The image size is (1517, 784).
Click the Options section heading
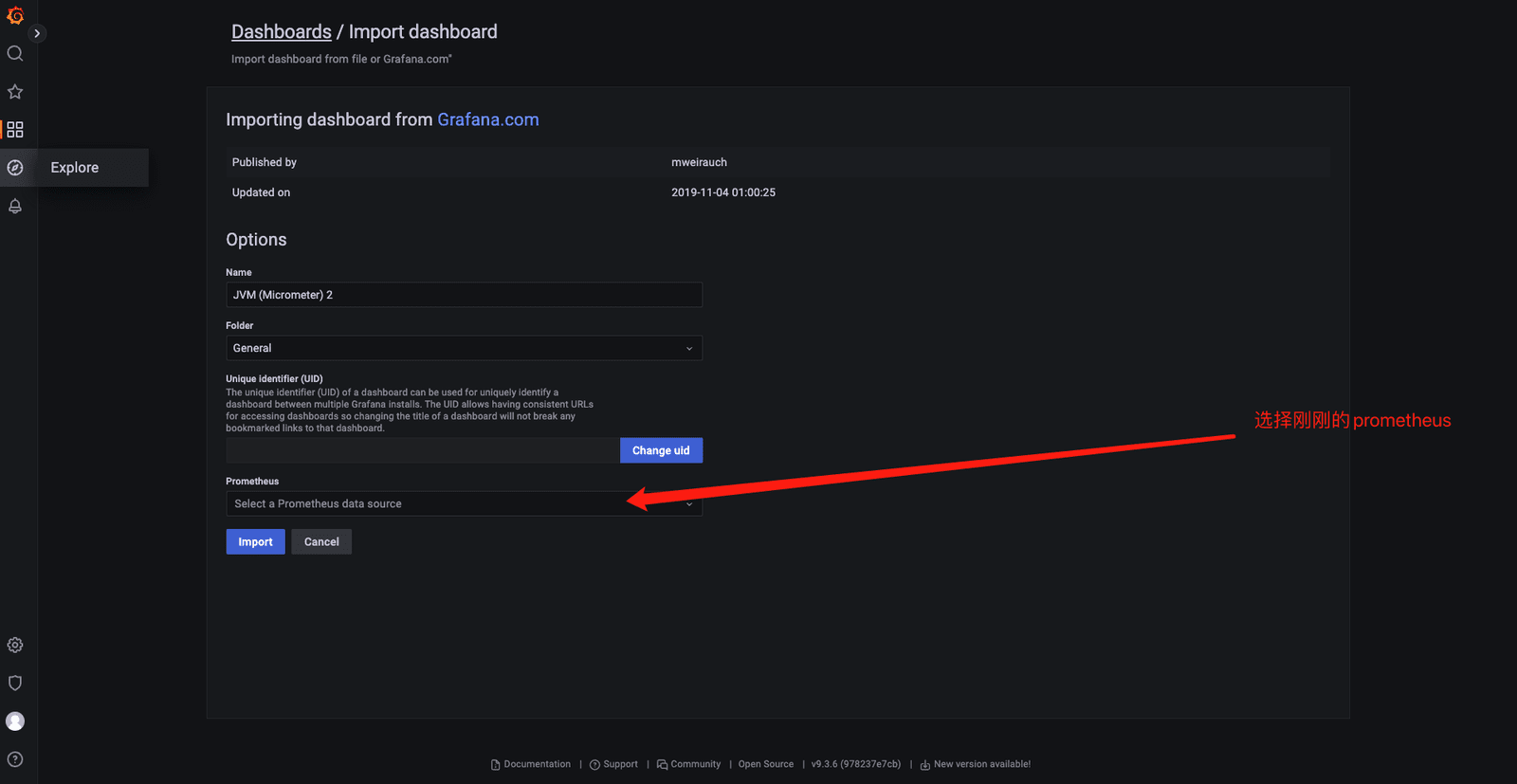pos(256,240)
